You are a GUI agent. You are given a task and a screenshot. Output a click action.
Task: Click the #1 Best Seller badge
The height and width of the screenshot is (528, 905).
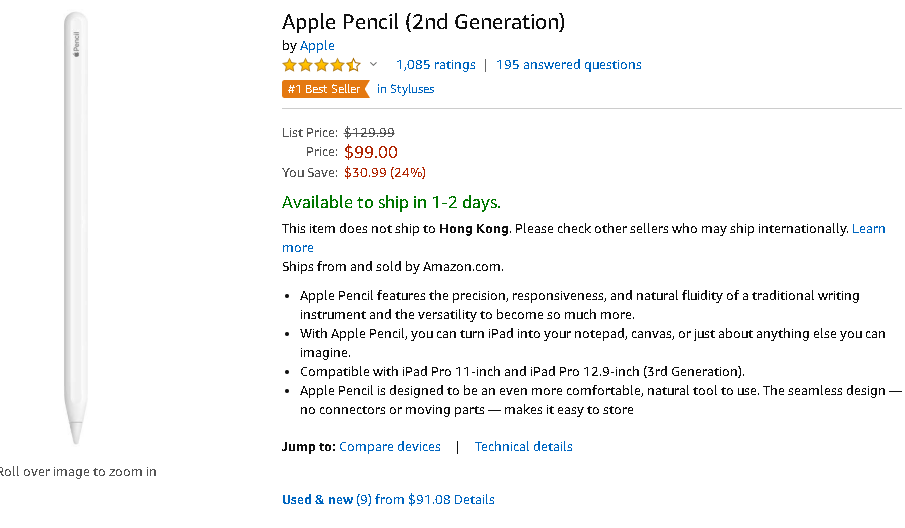[325, 89]
